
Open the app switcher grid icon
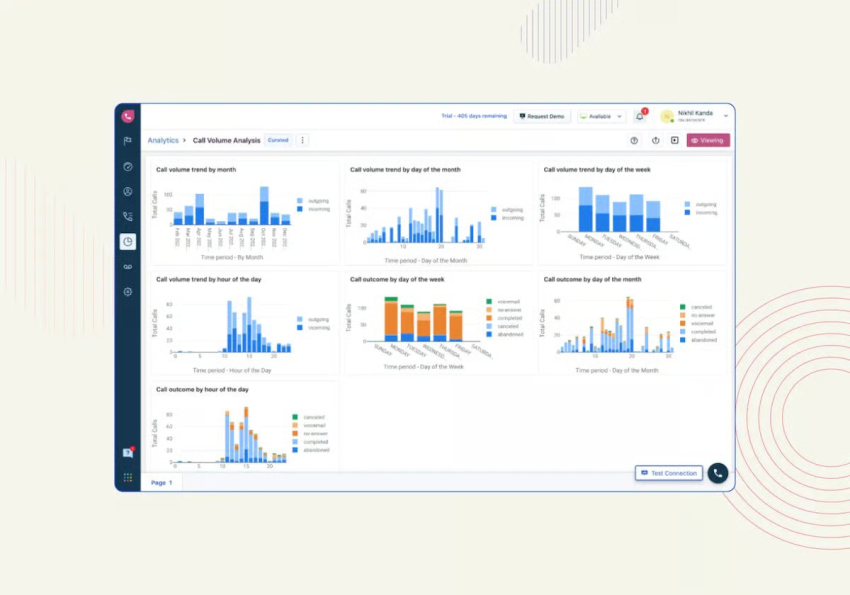pyautogui.click(x=128, y=478)
